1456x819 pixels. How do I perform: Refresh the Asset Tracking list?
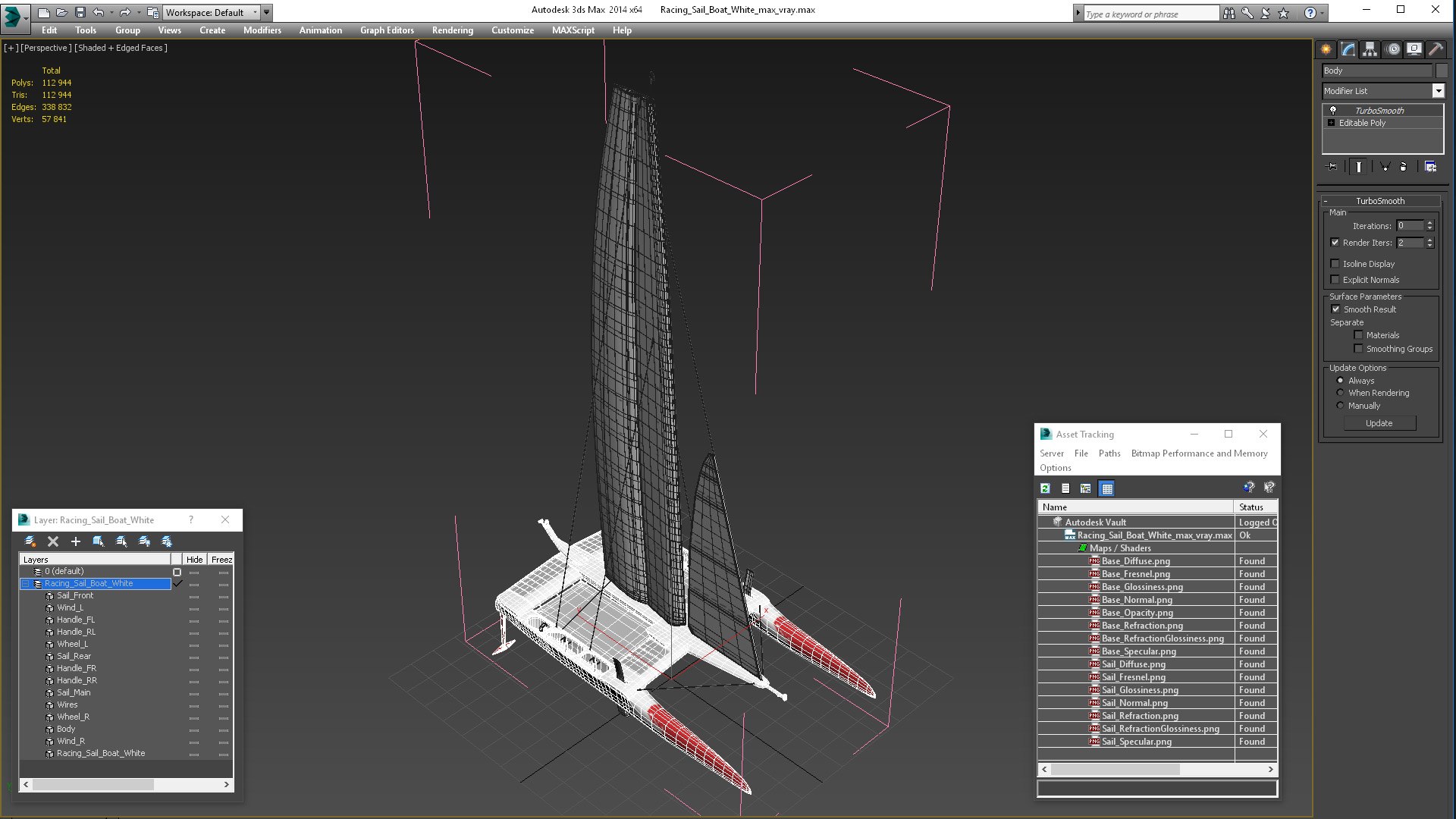pyautogui.click(x=1045, y=488)
